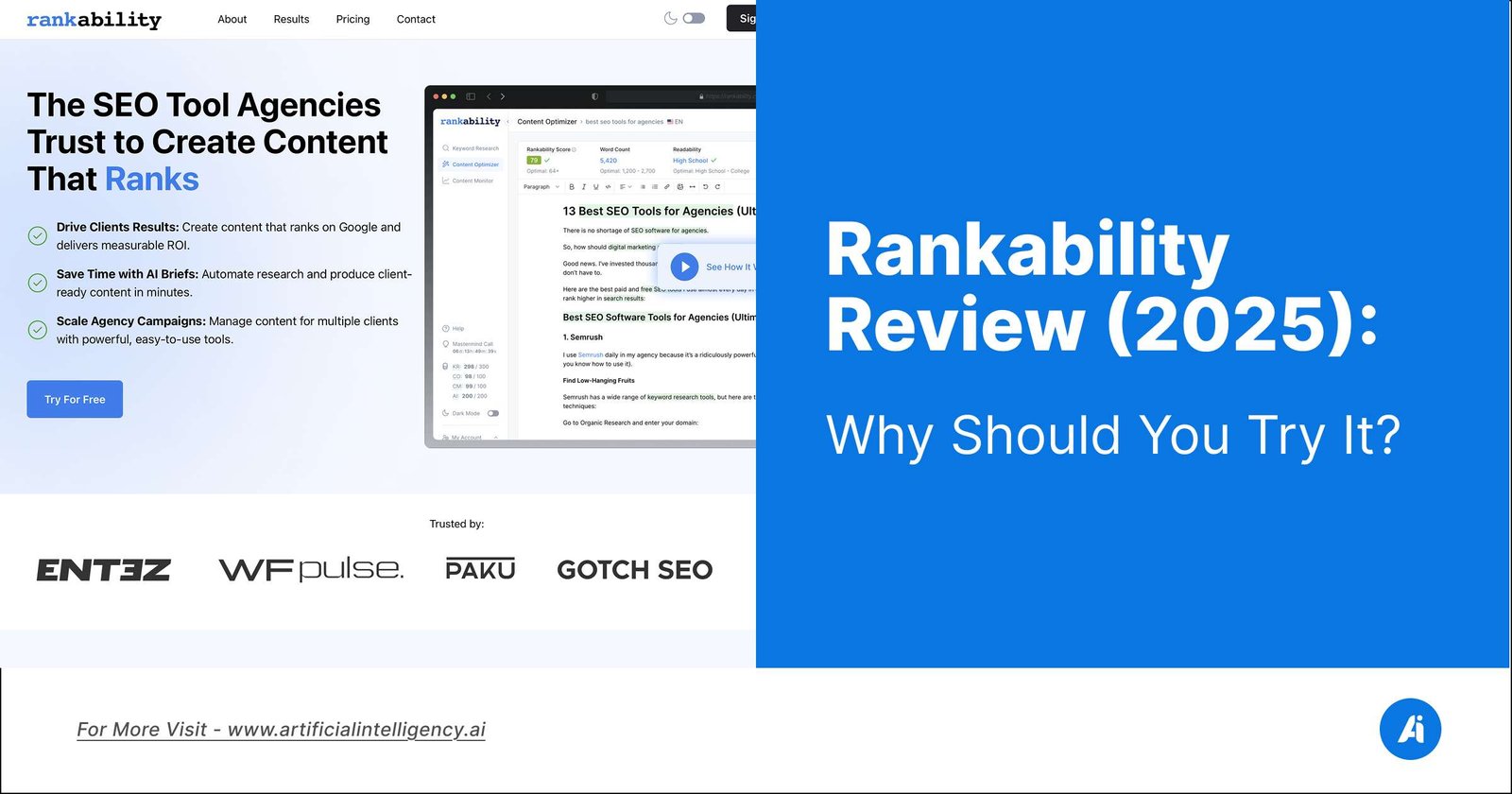Open the Paragraph style dropdown

point(541,187)
